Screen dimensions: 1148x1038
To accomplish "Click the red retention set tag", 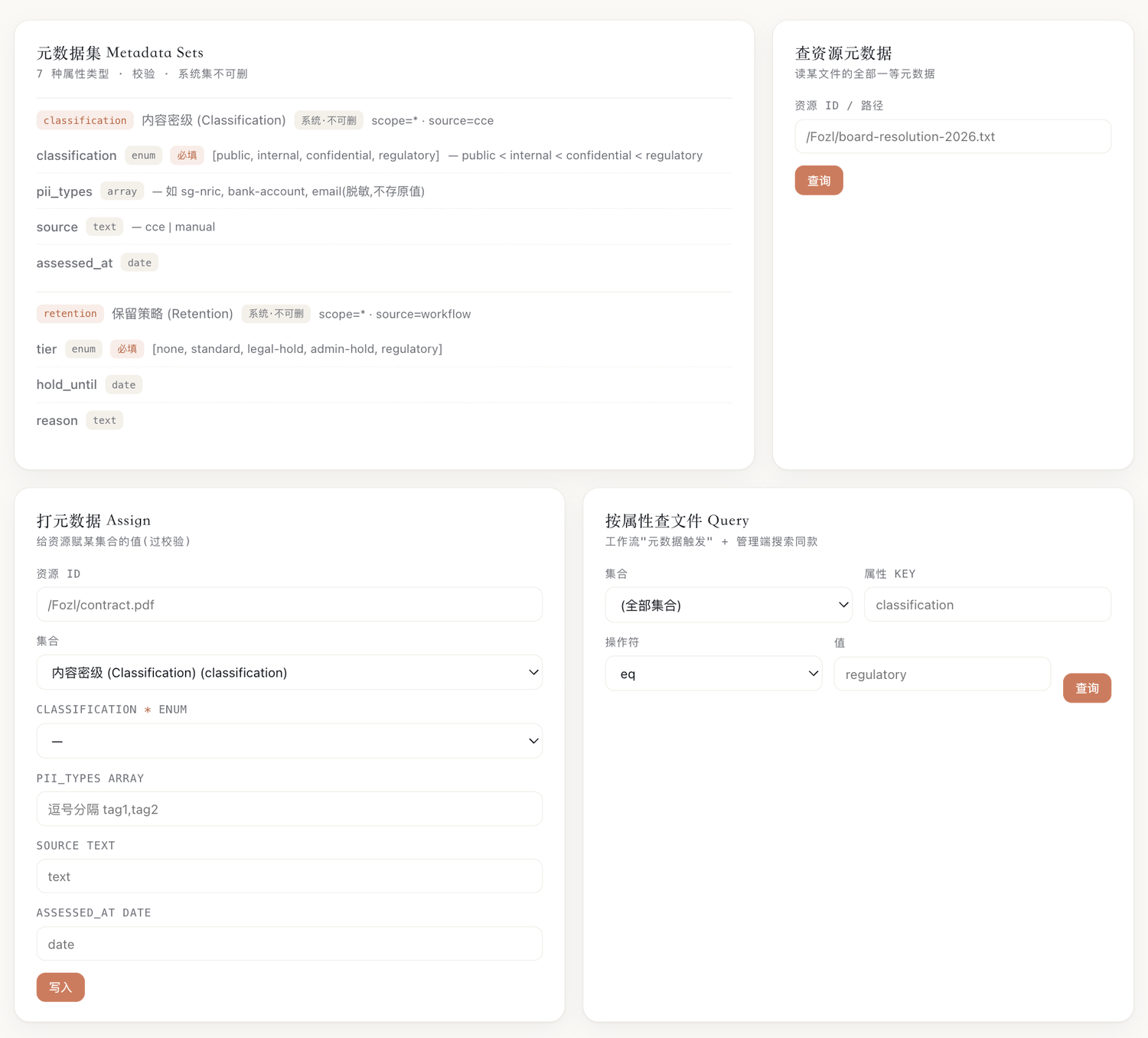I will tap(70, 314).
